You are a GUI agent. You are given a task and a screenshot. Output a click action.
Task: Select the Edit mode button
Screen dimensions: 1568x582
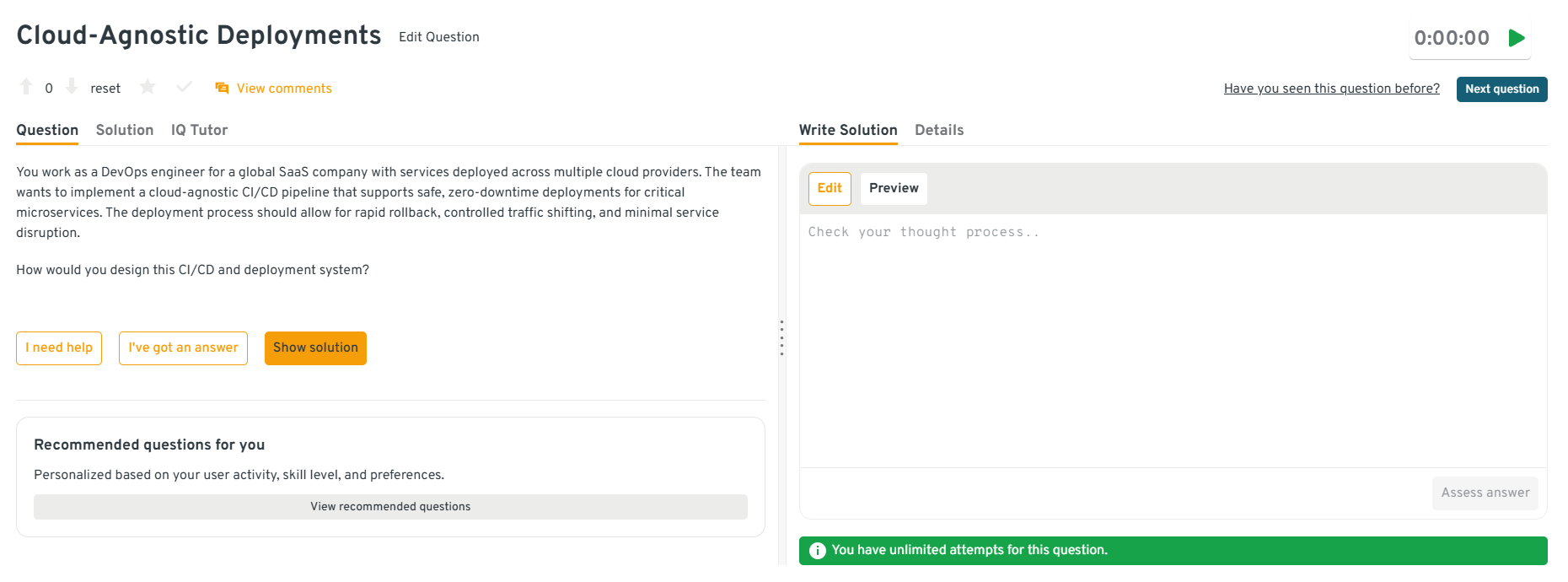point(830,188)
